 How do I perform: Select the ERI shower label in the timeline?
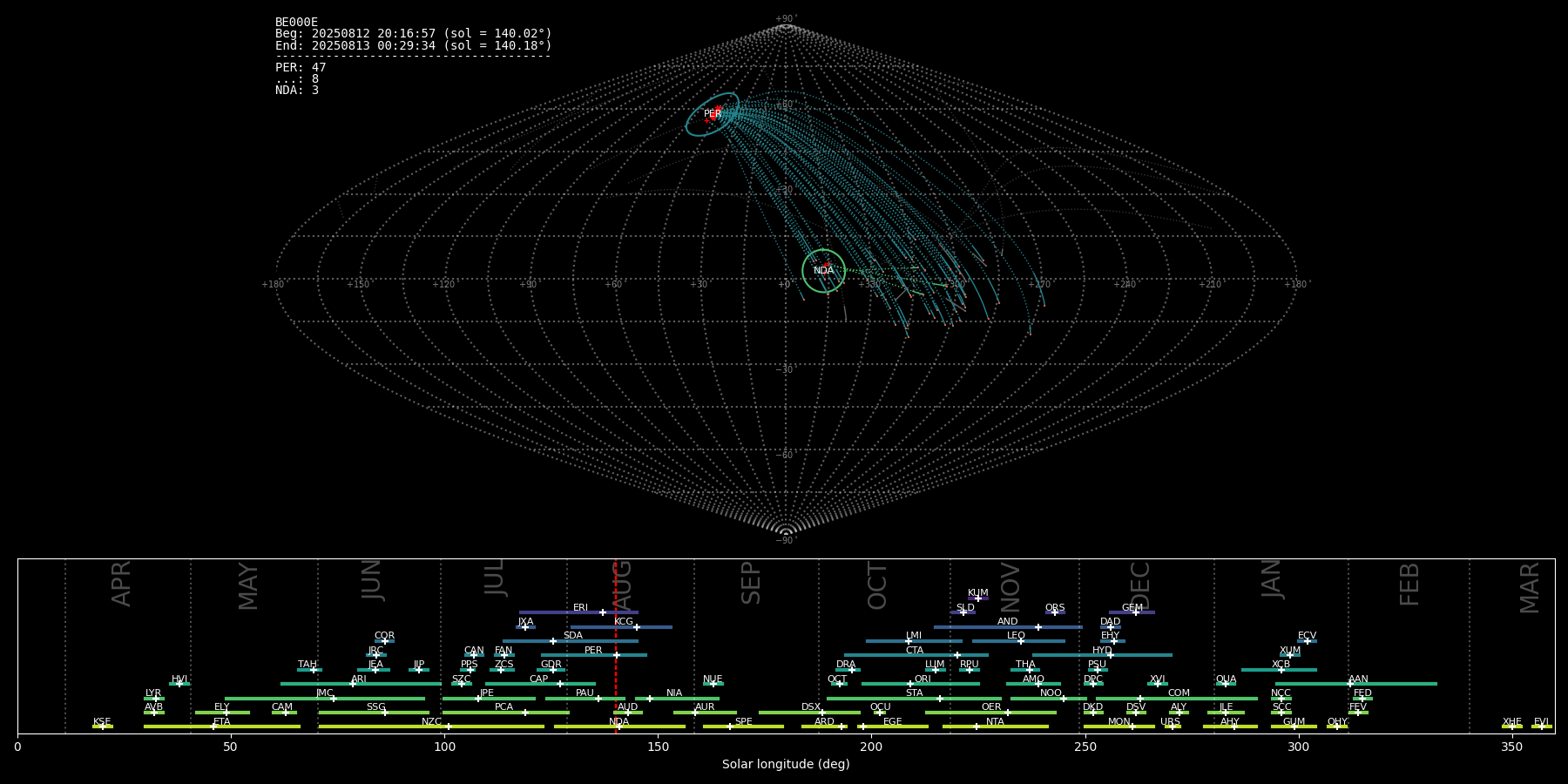(580, 608)
